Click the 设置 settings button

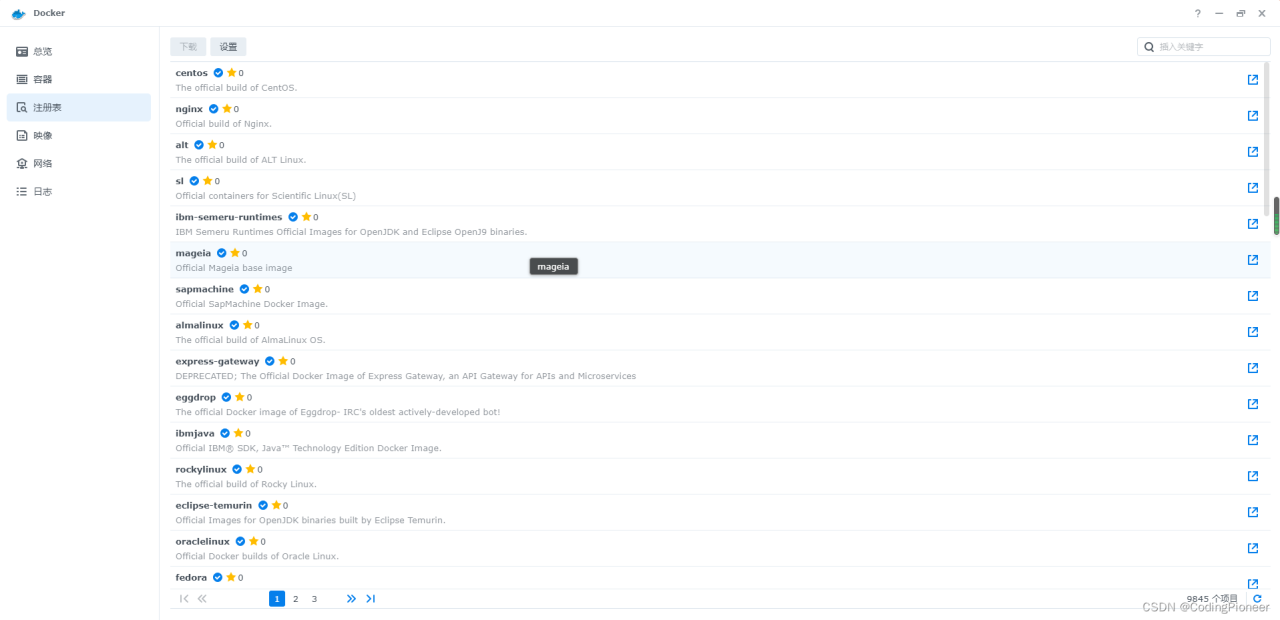pyautogui.click(x=229, y=47)
